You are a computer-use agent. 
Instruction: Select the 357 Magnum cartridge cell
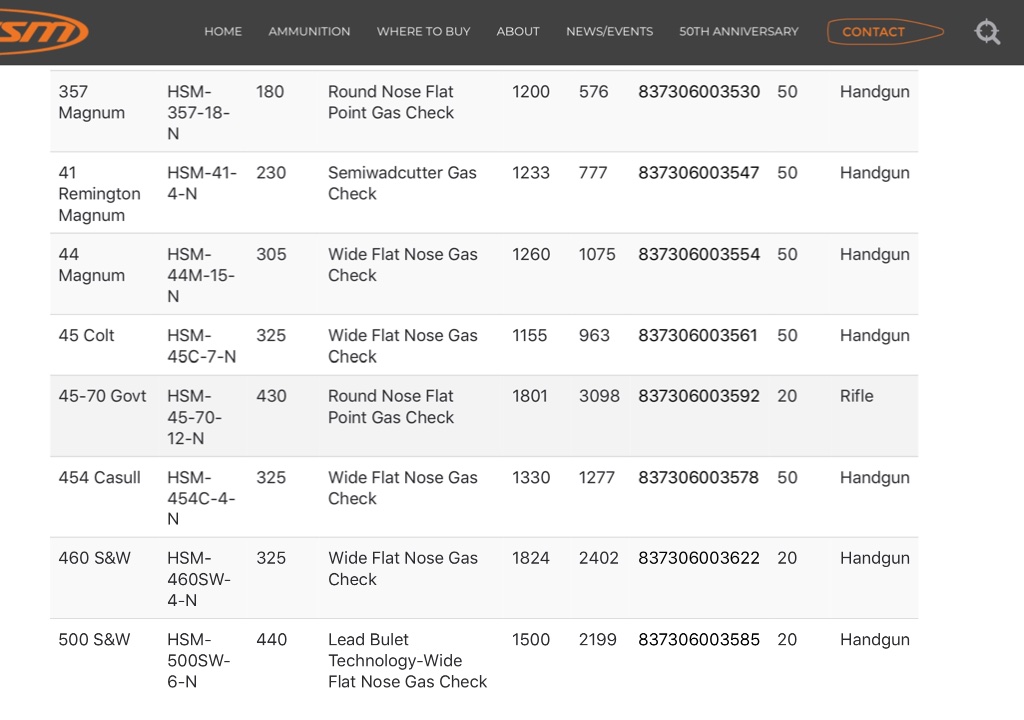[x=91, y=102]
